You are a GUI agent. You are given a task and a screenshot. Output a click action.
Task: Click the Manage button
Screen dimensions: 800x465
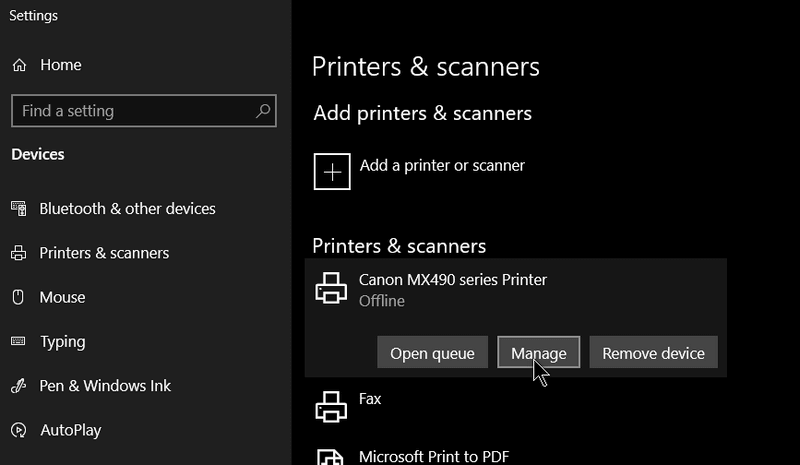(x=539, y=352)
